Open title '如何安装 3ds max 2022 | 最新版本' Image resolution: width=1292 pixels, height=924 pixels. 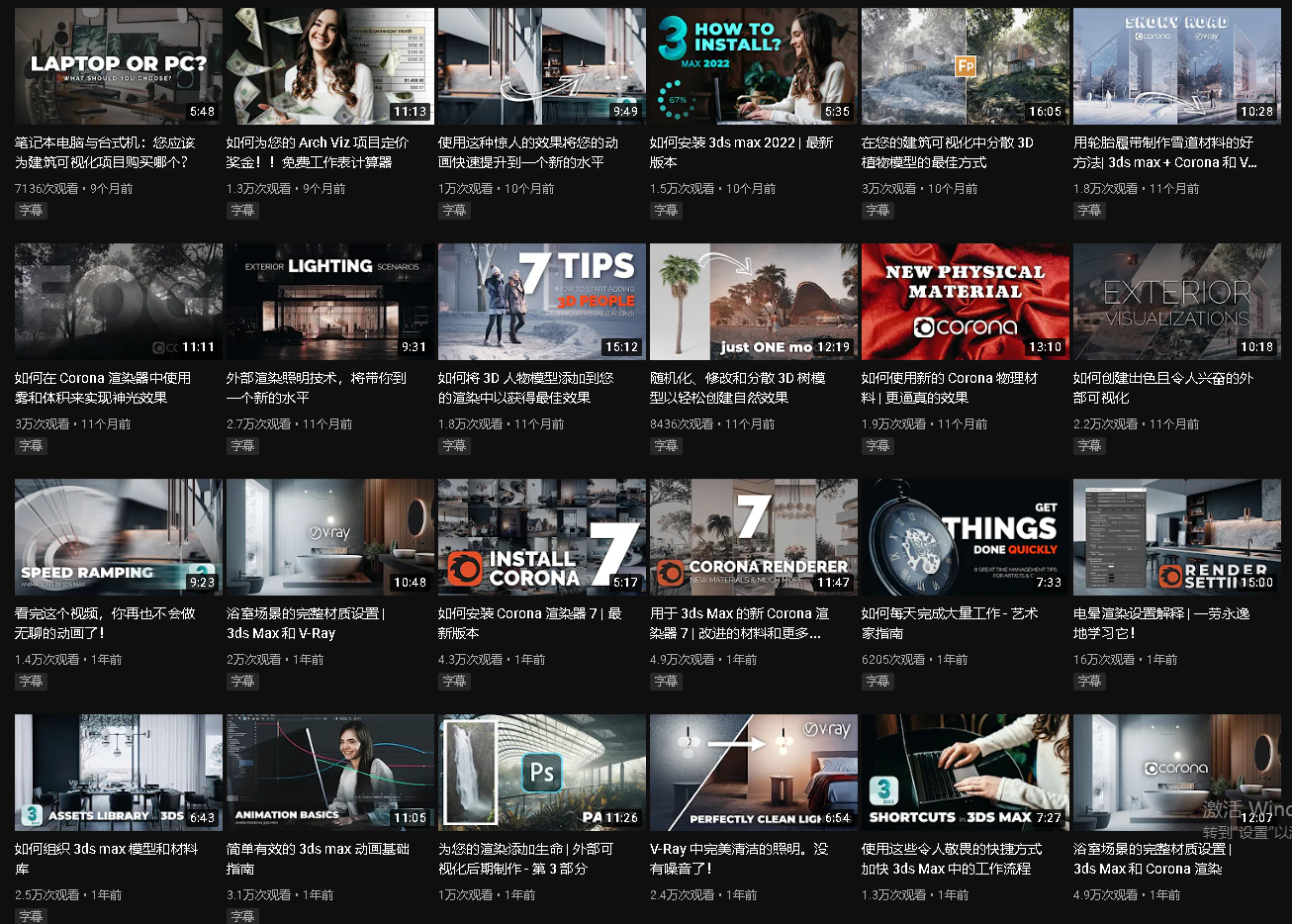[742, 152]
